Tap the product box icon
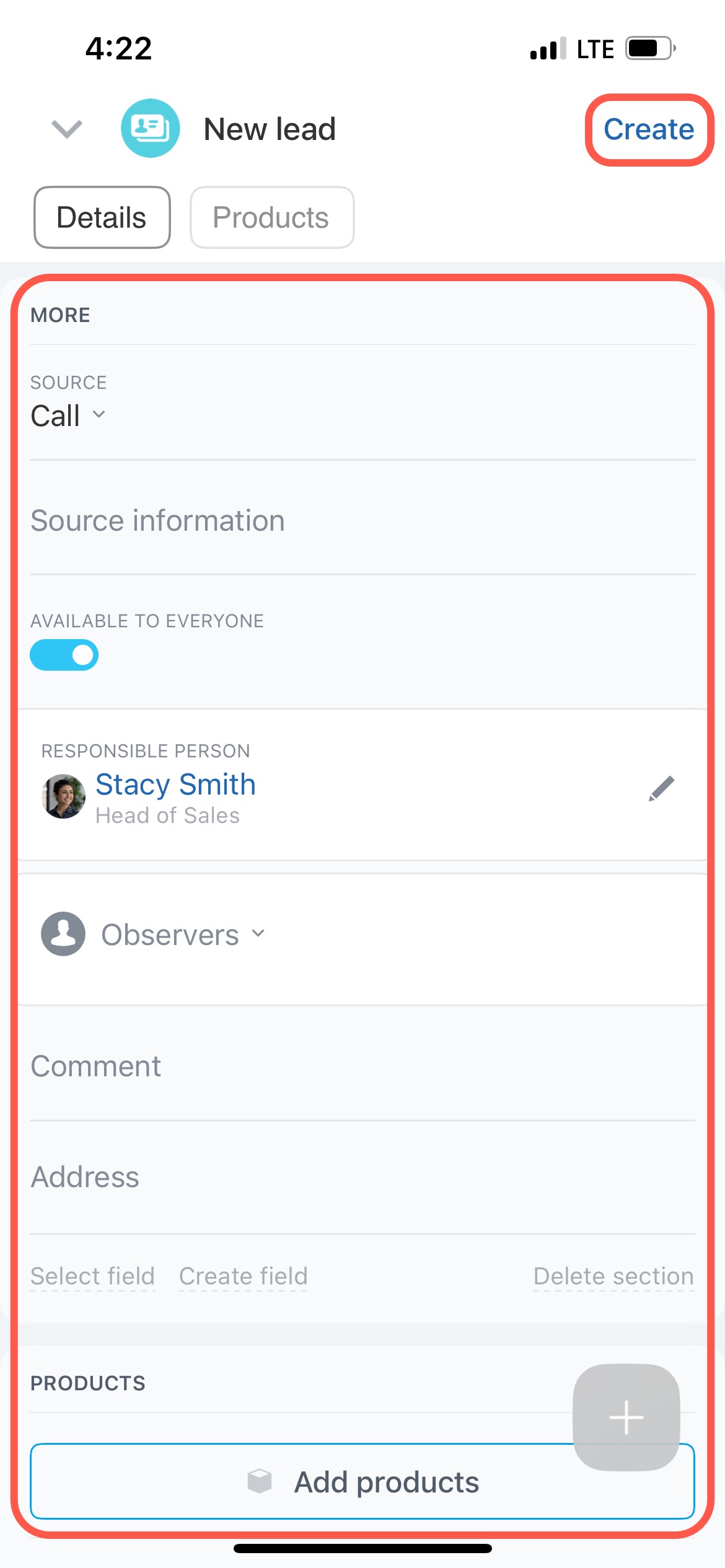This screenshot has width=725, height=1568. 260,1481
